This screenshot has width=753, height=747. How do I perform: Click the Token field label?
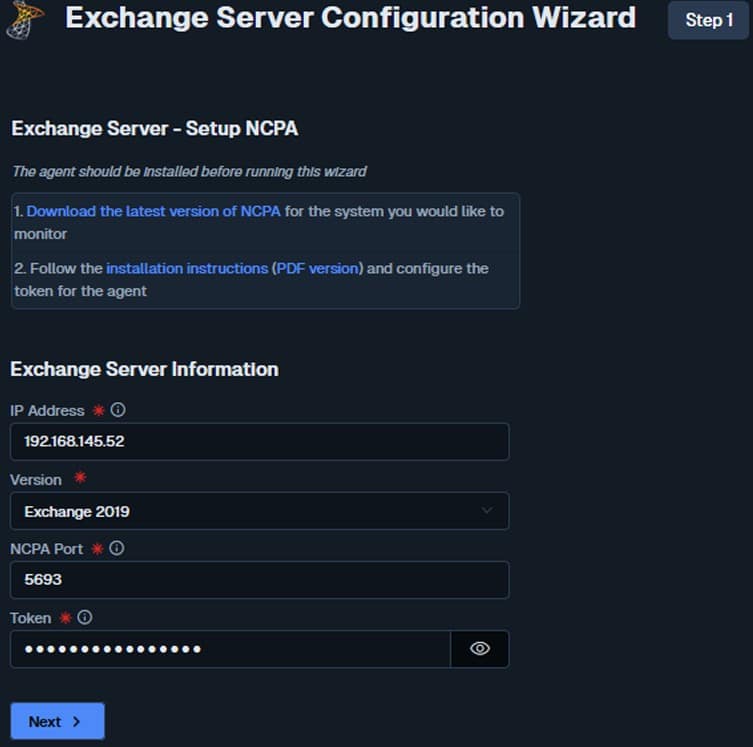(x=31, y=618)
